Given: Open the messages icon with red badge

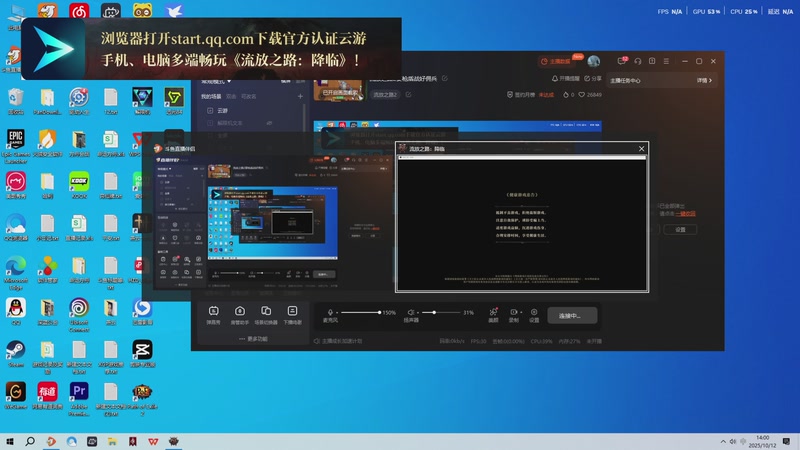Looking at the screenshot, I should pyautogui.click(x=621, y=61).
